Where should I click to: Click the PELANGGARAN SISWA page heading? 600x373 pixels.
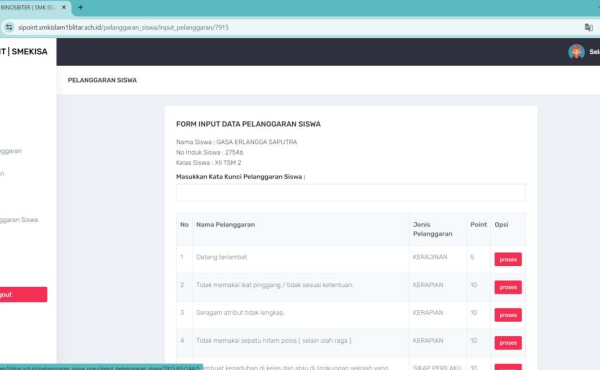point(102,80)
